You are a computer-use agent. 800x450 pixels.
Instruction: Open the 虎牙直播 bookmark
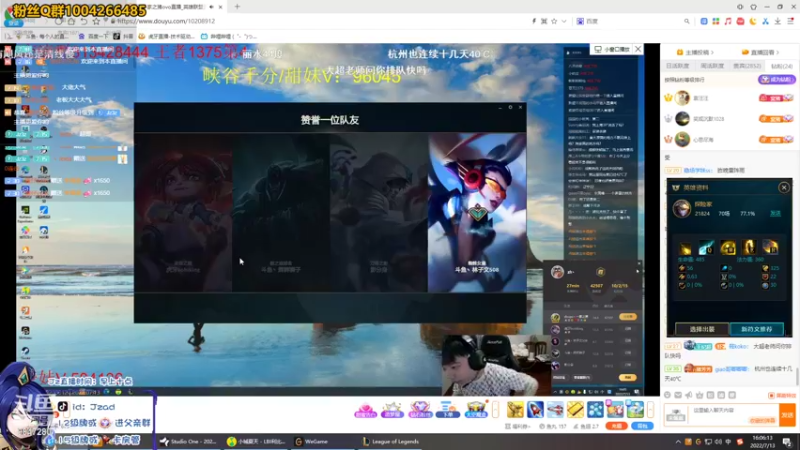167,37
